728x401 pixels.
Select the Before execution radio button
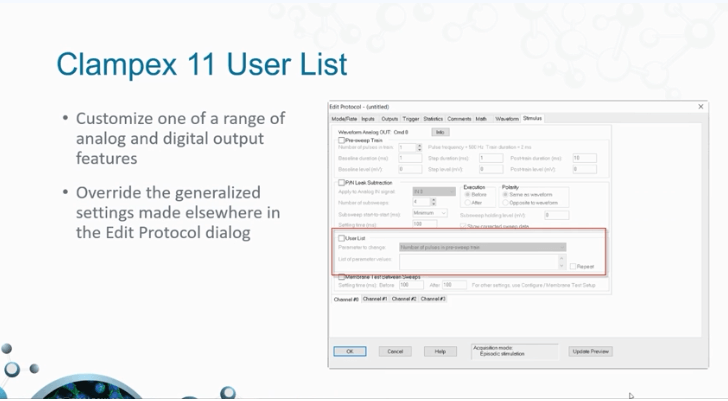468,194
